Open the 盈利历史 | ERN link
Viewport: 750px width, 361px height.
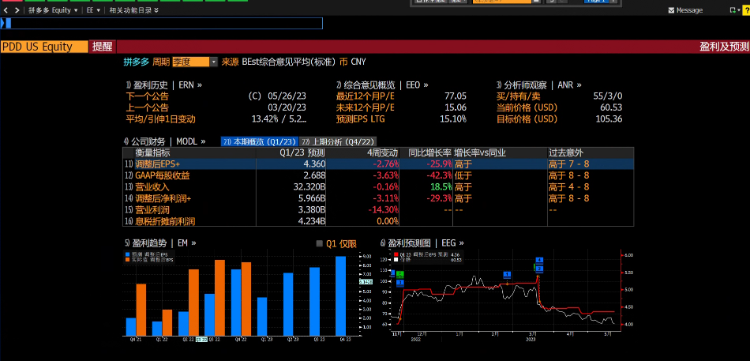(164, 85)
